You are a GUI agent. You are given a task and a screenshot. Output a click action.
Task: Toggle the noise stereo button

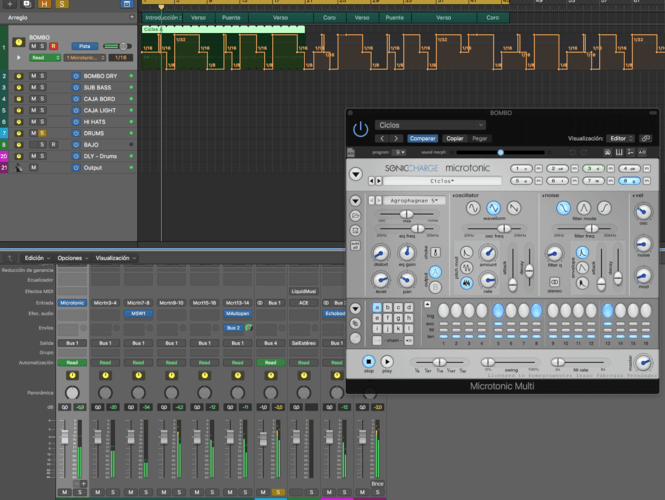tap(554, 282)
